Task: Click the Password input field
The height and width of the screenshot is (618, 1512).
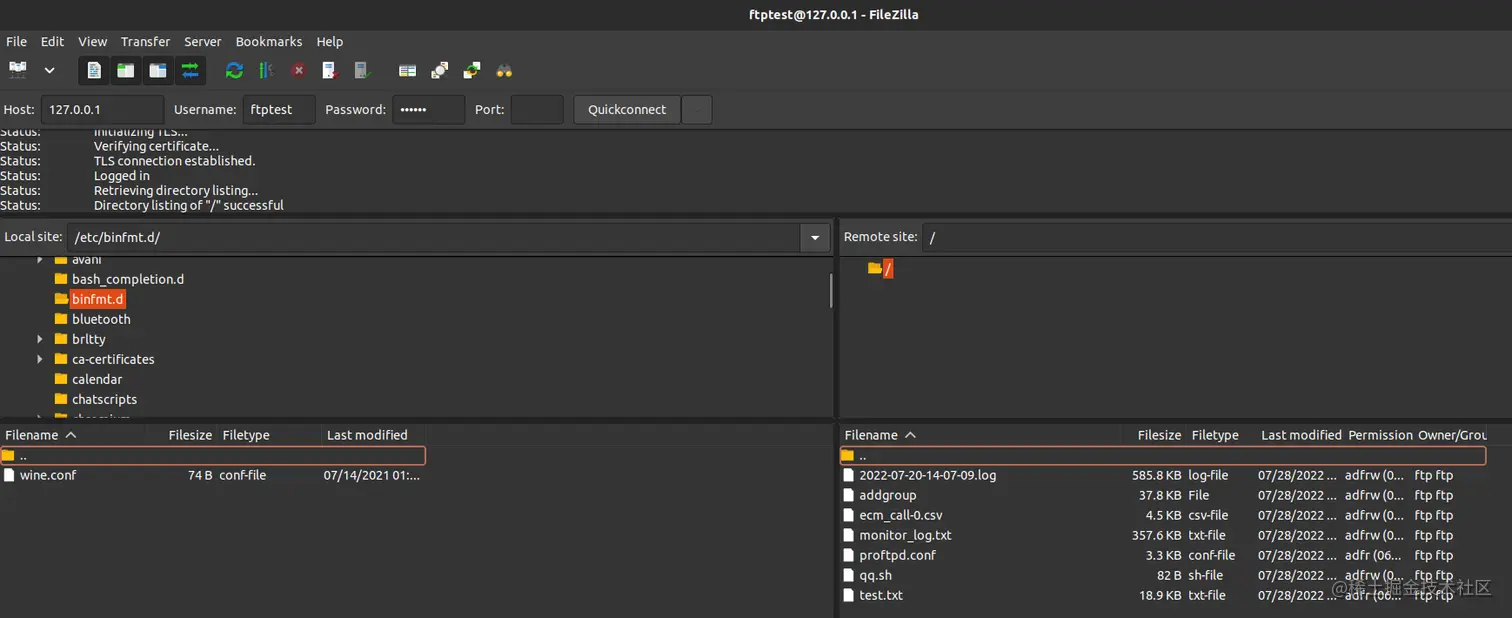Action: [x=428, y=109]
